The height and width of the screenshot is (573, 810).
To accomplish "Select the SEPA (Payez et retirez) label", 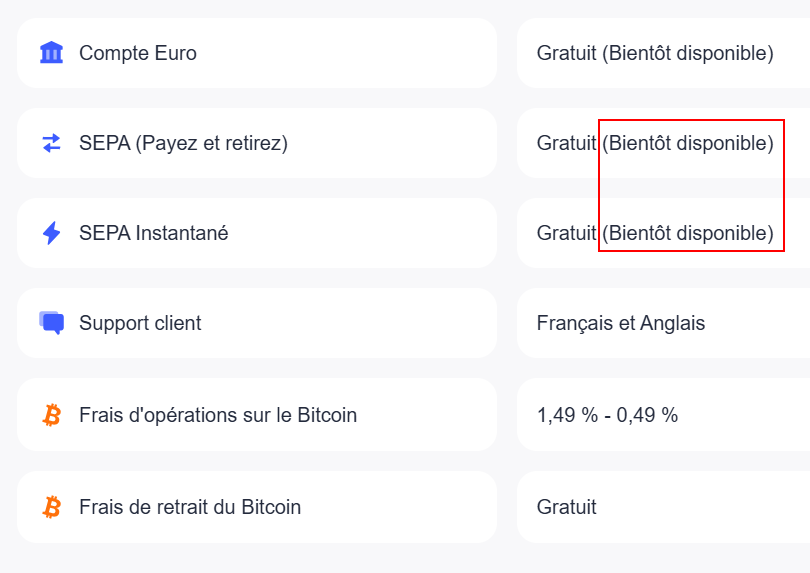I will coord(183,143).
